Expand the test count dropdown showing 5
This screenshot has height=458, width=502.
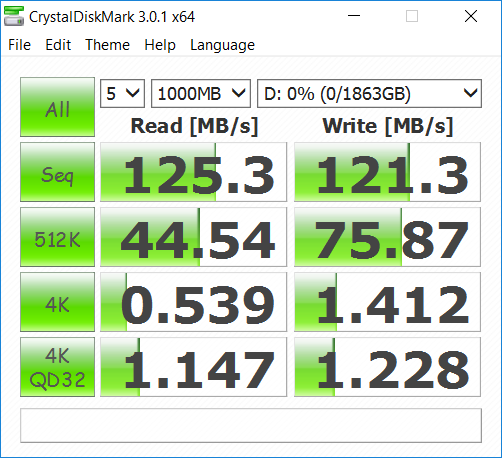tap(122, 93)
